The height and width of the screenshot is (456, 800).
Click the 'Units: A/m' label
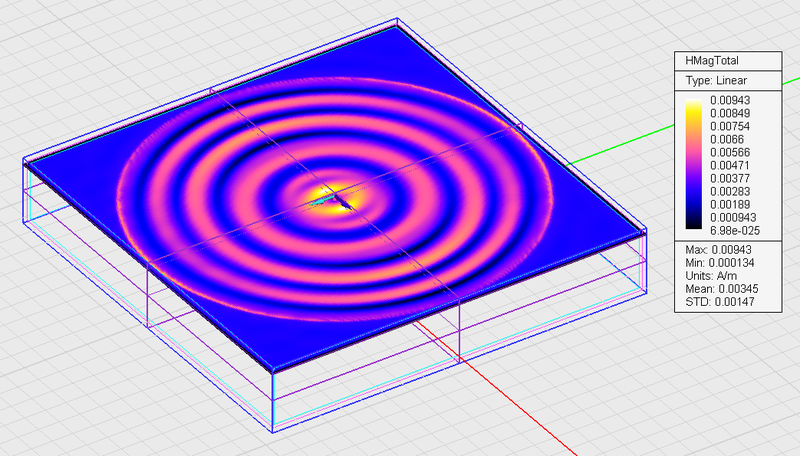pyautogui.click(x=711, y=276)
